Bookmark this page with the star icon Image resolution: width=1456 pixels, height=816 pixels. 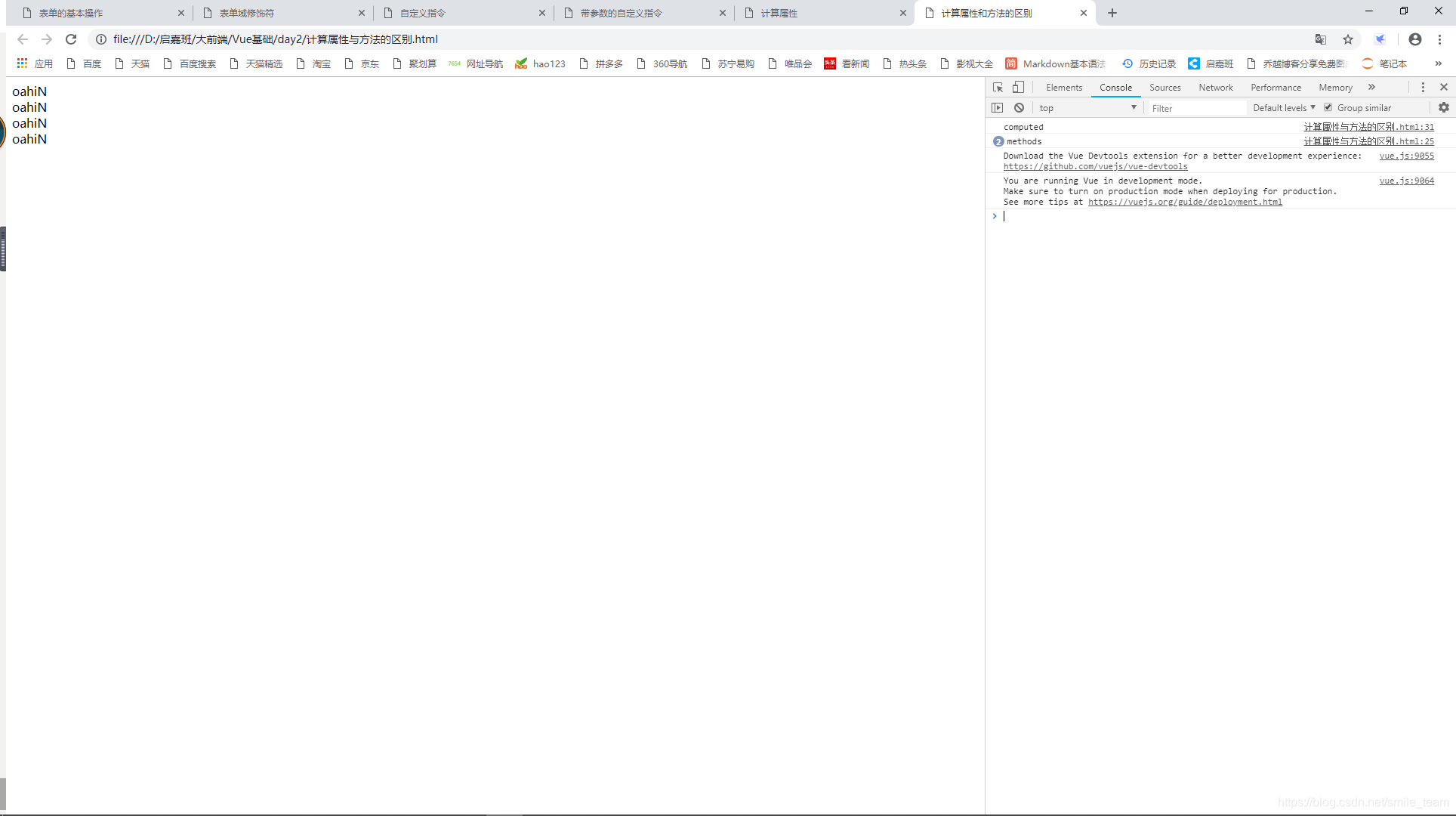click(x=1348, y=39)
